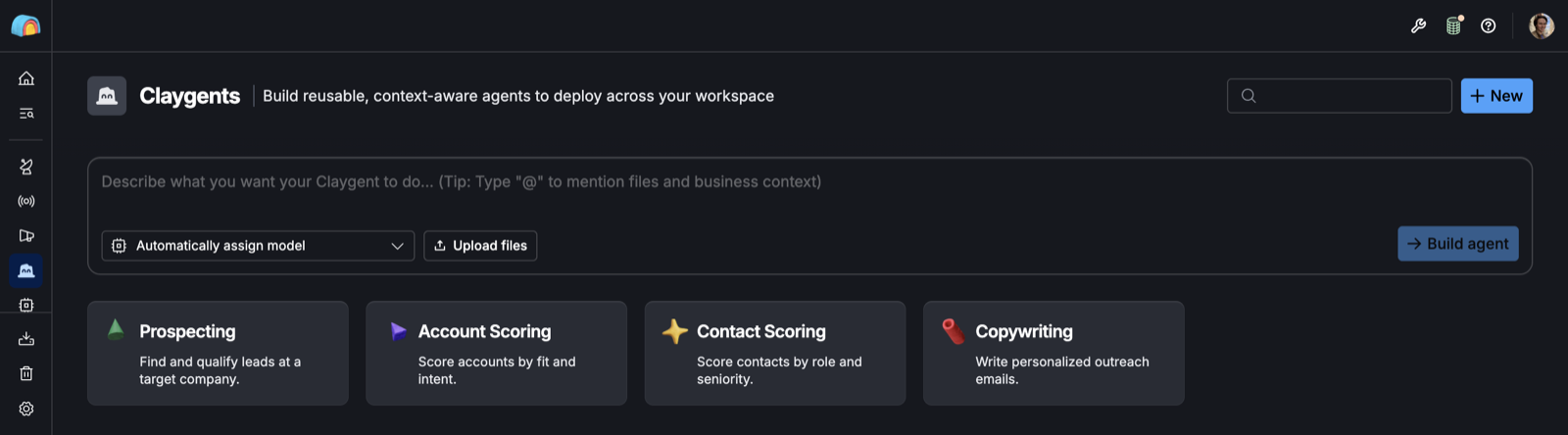
Task: Open the help question mark icon
Action: tap(1489, 26)
